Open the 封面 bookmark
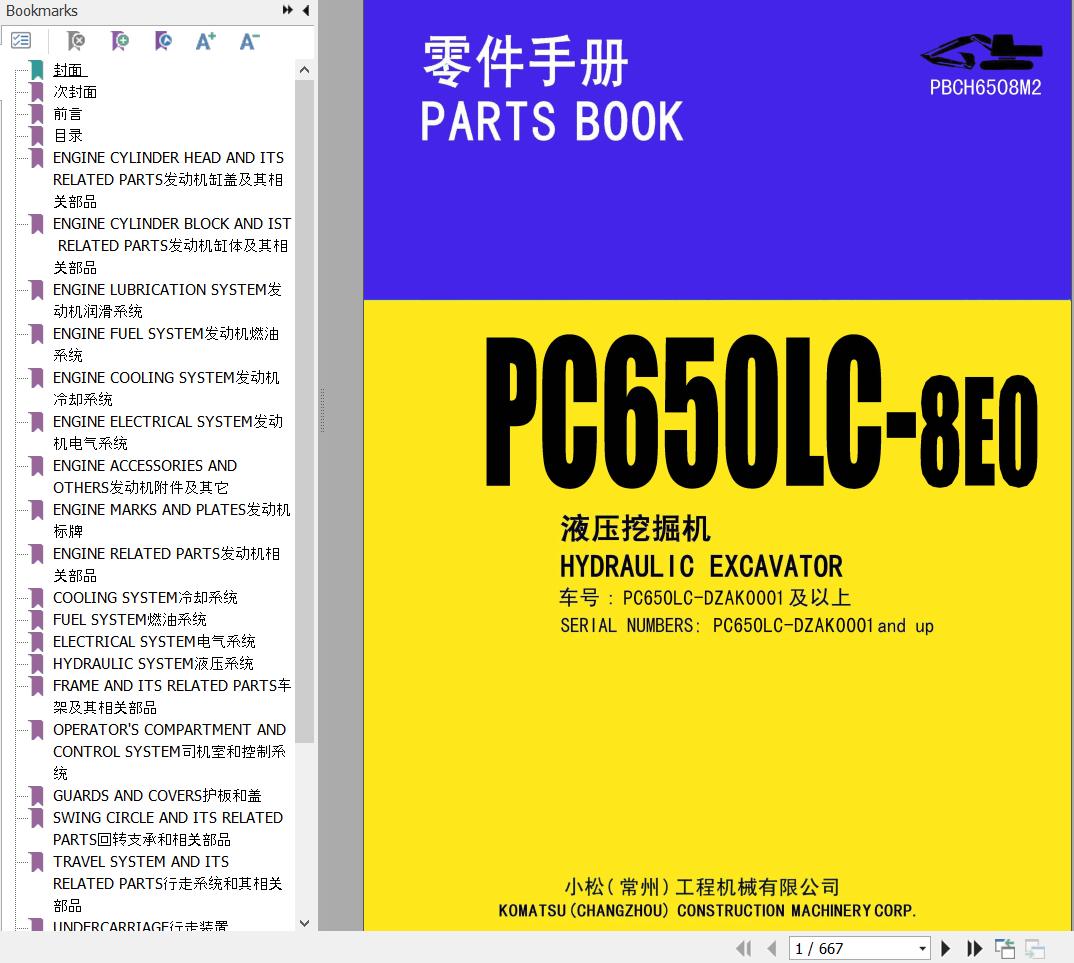This screenshot has height=963, width=1074. (x=70, y=70)
